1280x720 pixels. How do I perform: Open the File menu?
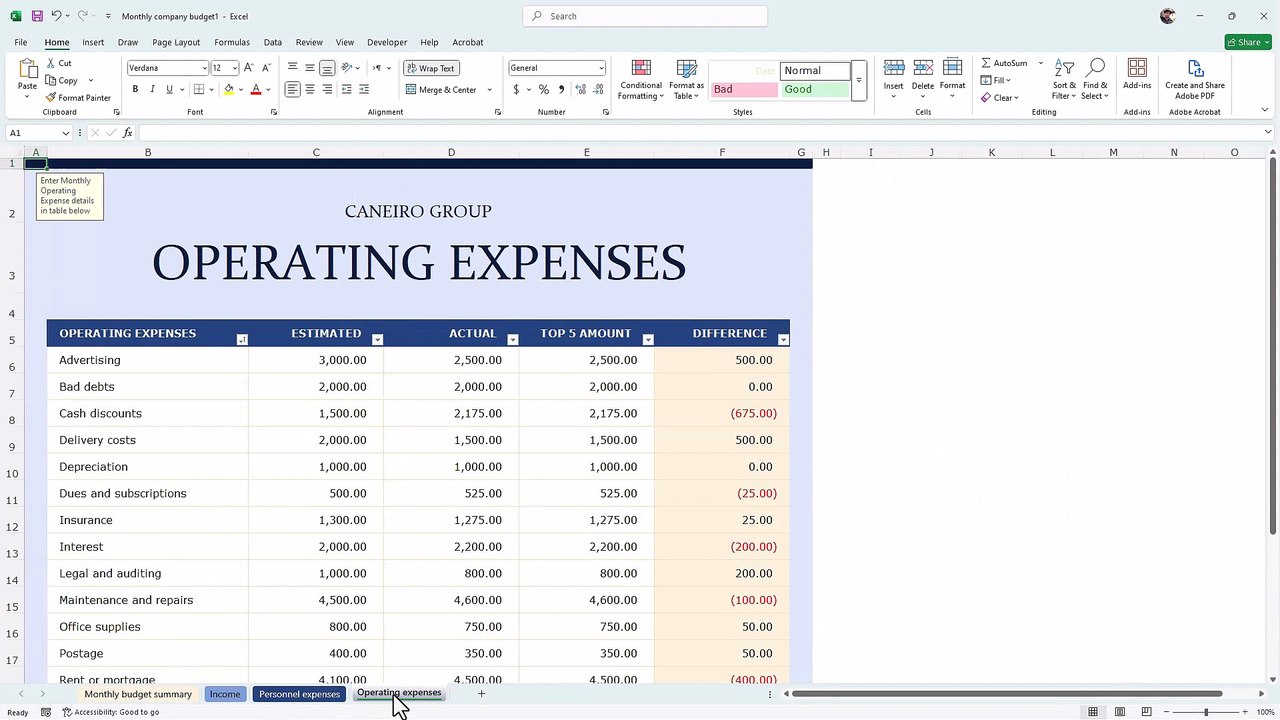[21, 42]
